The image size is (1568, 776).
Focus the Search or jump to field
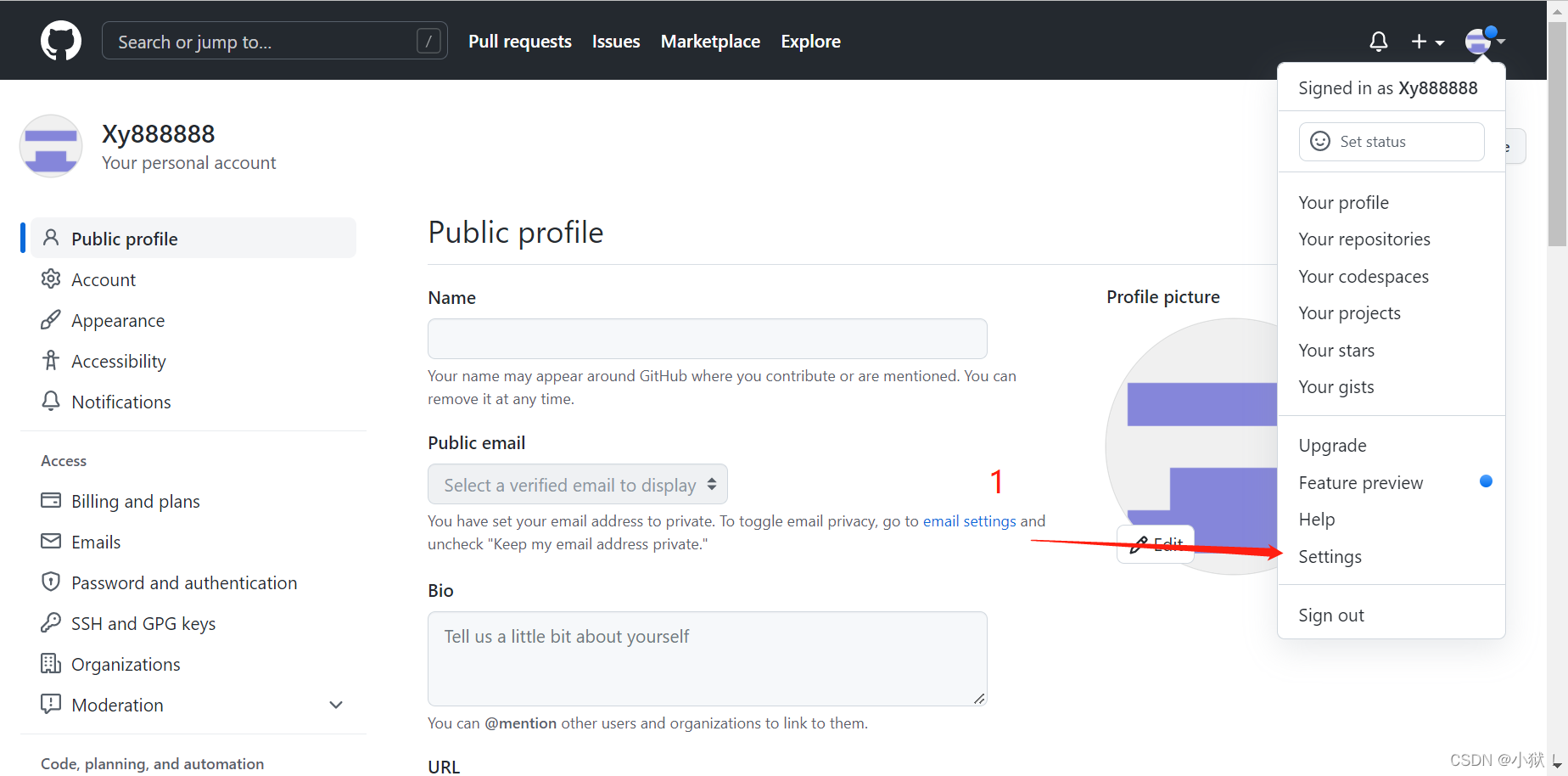click(274, 41)
